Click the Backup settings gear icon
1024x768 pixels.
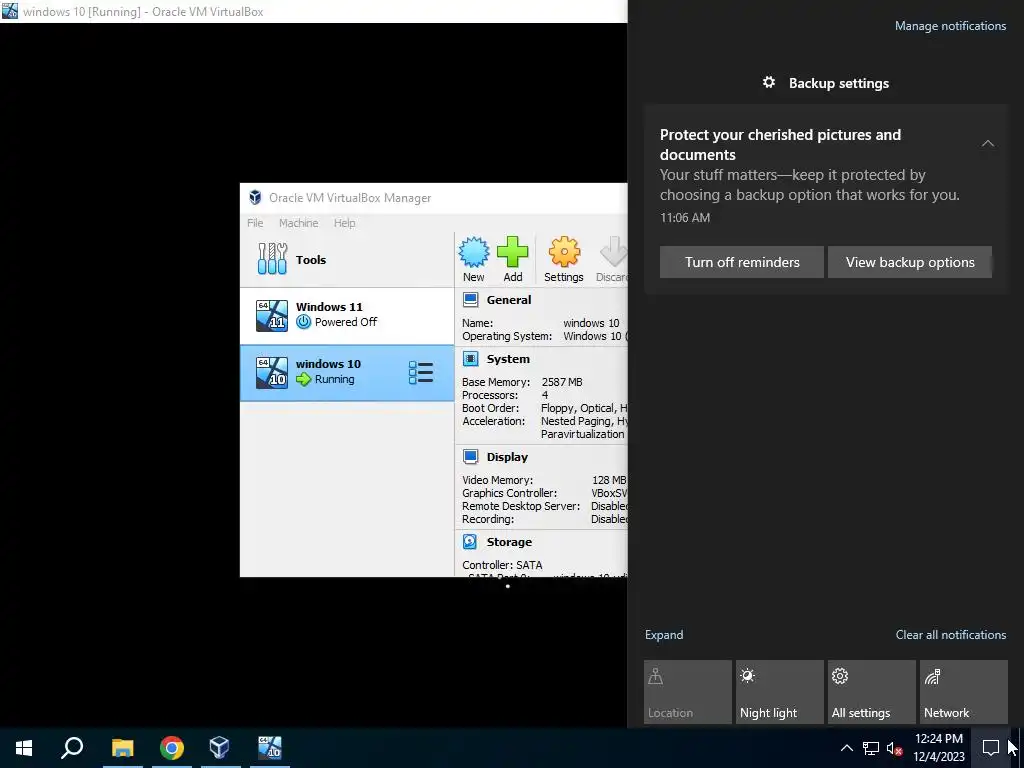click(x=769, y=82)
